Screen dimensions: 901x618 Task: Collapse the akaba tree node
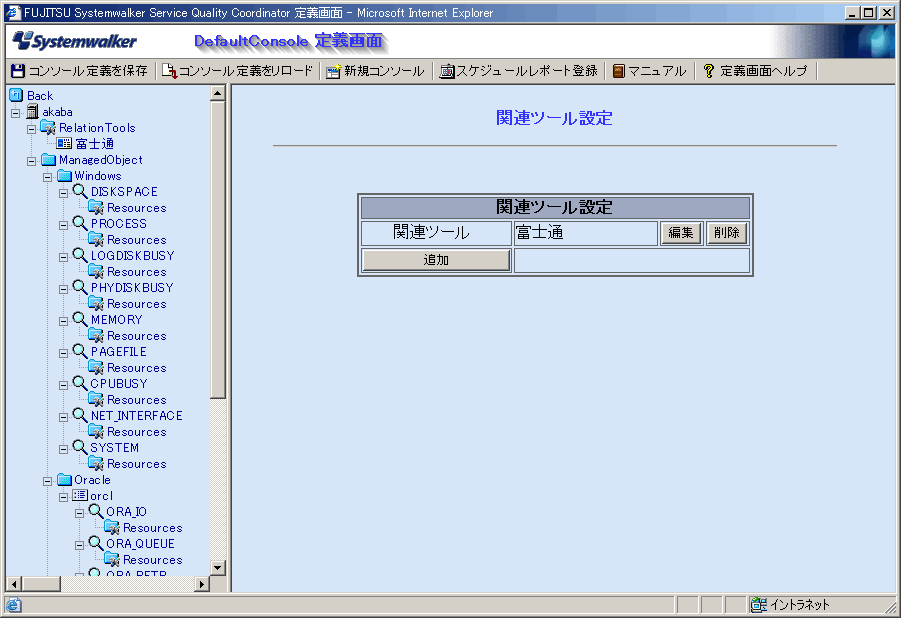click(16, 113)
